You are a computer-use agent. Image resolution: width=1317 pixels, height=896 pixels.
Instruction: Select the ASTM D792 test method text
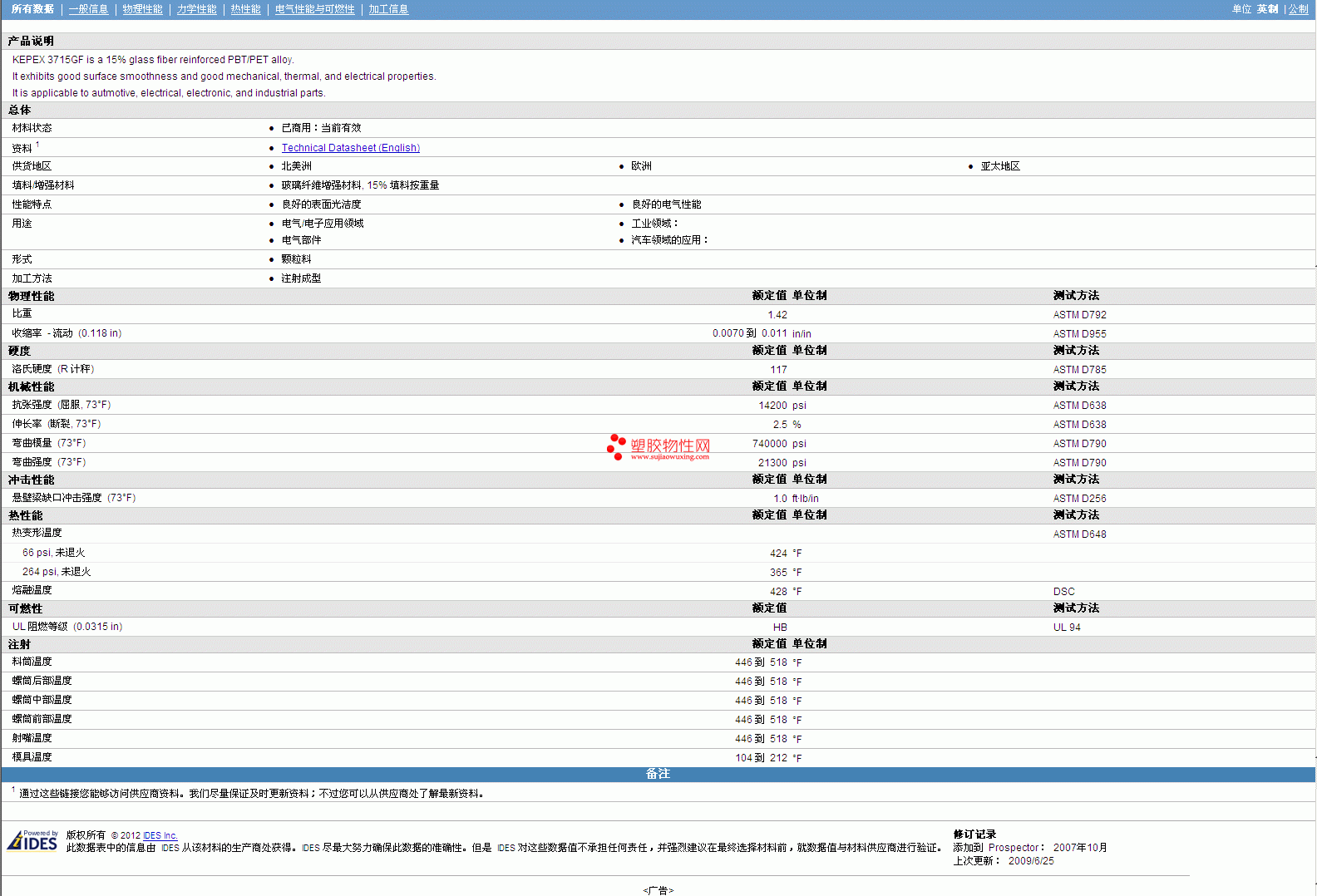click(1079, 315)
